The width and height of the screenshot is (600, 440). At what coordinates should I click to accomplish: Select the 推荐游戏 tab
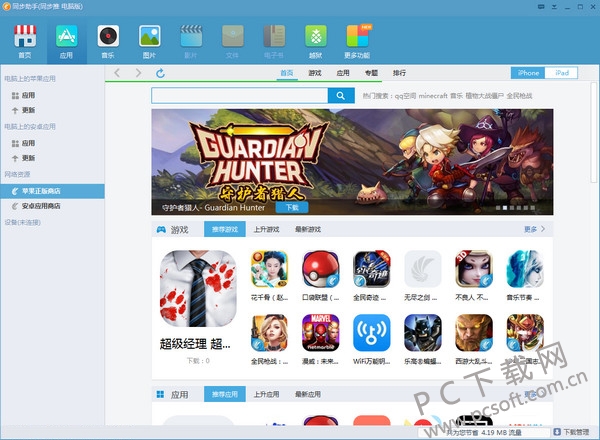click(225, 229)
